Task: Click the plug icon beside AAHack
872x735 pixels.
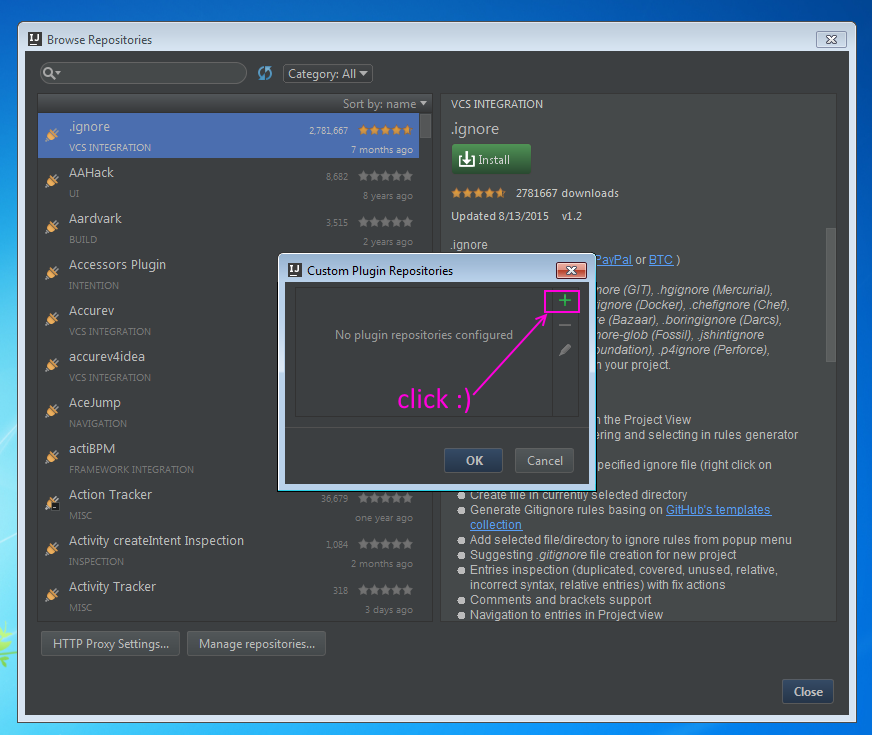Action: [x=52, y=181]
